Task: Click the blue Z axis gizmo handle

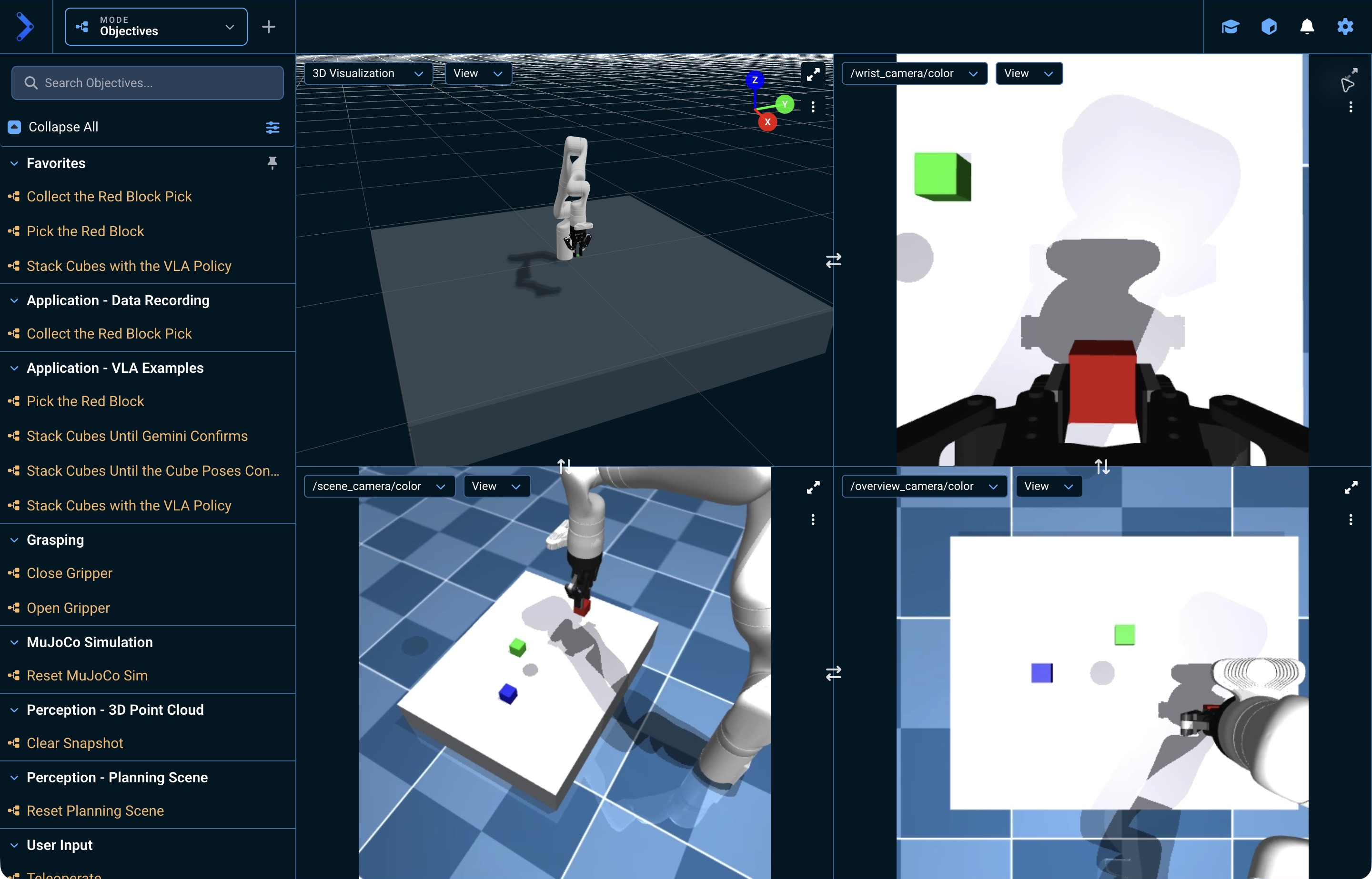Action: (755, 80)
